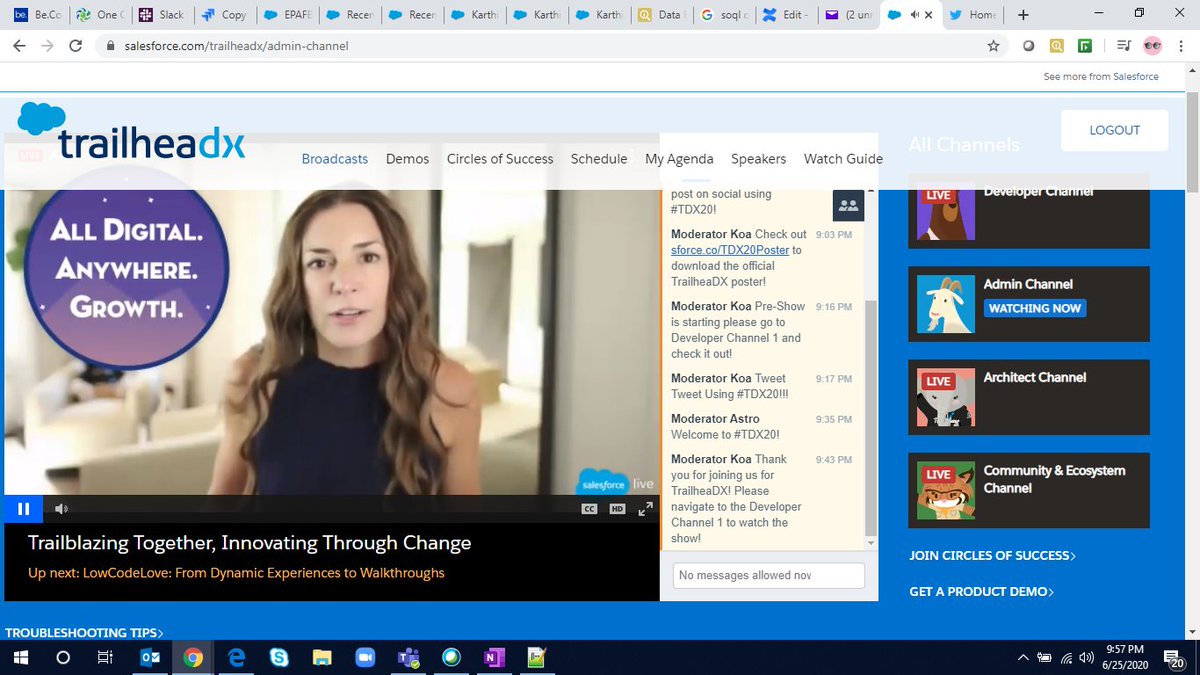
Task: Mute the video player volume
Action: tap(61, 509)
